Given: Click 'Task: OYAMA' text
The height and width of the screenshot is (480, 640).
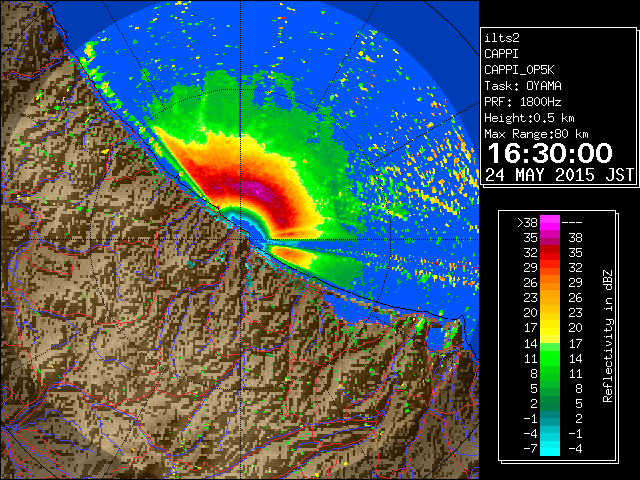Looking at the screenshot, I should 522,86.
